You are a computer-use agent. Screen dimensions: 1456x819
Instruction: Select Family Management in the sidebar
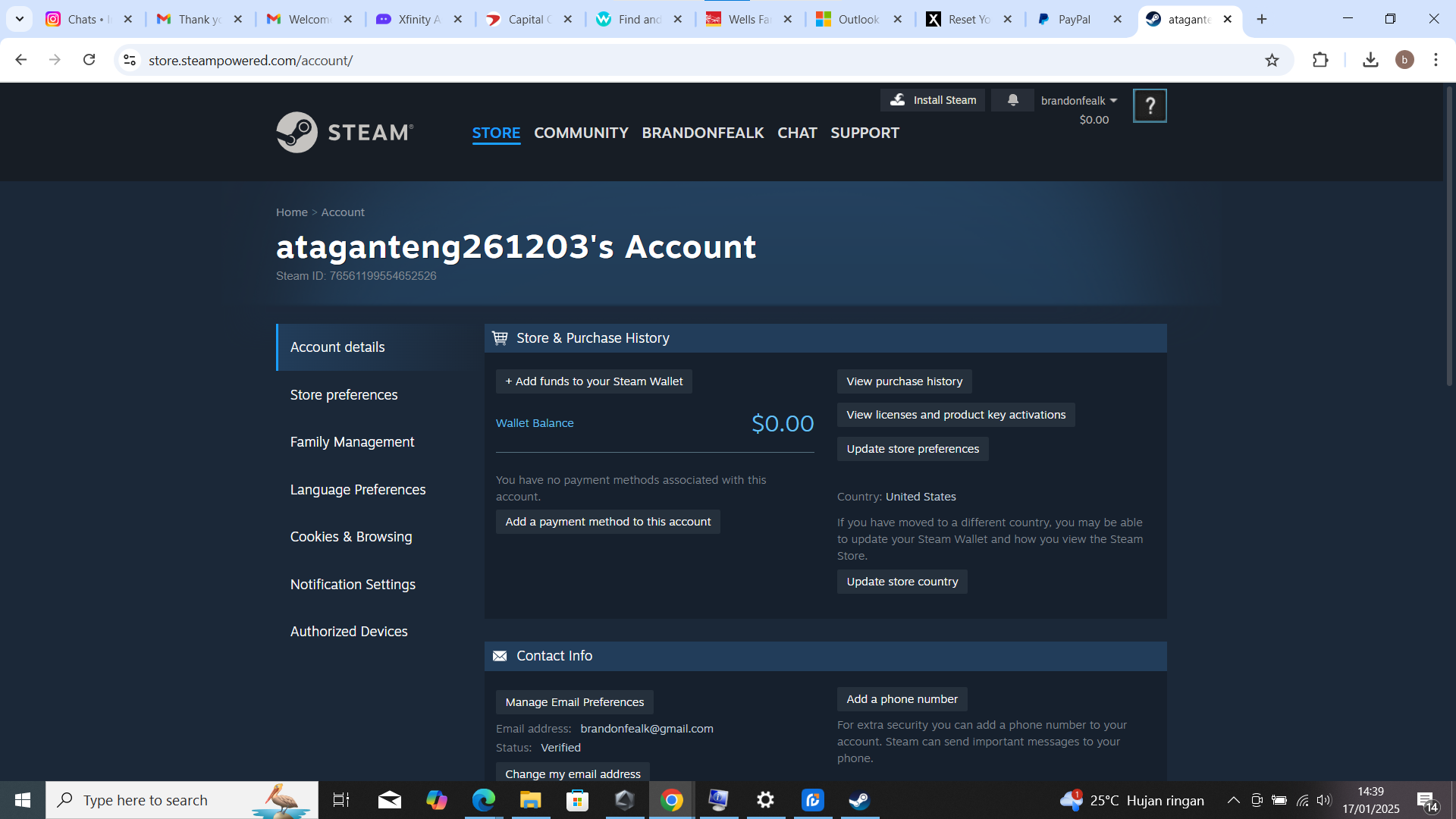click(352, 441)
